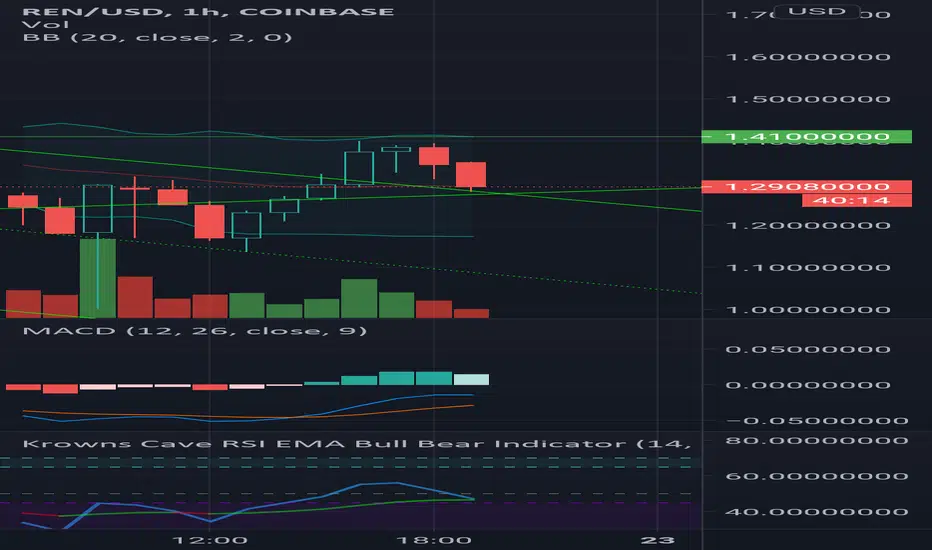
Task: Select the red 1.29080000 current price label
Action: [807, 187]
